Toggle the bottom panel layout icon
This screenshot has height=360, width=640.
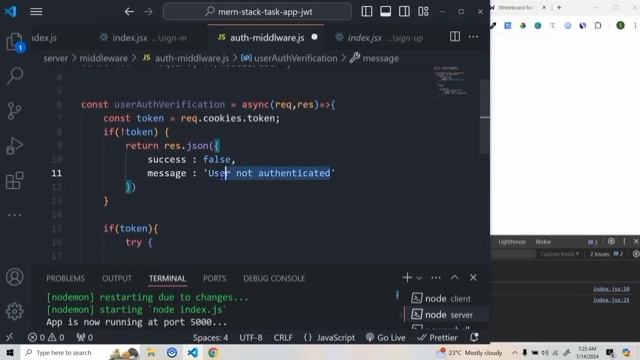coord(385,11)
